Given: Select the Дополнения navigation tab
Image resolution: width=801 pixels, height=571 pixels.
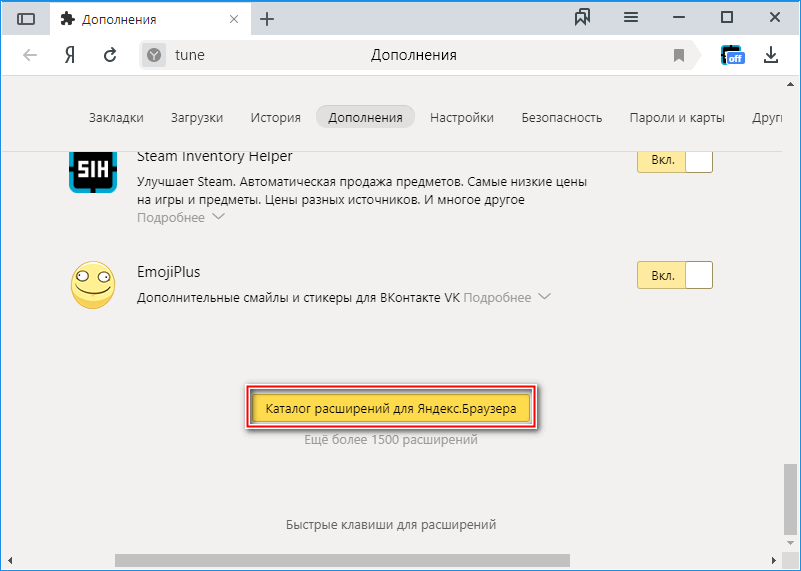Looking at the screenshot, I should click(x=365, y=117).
